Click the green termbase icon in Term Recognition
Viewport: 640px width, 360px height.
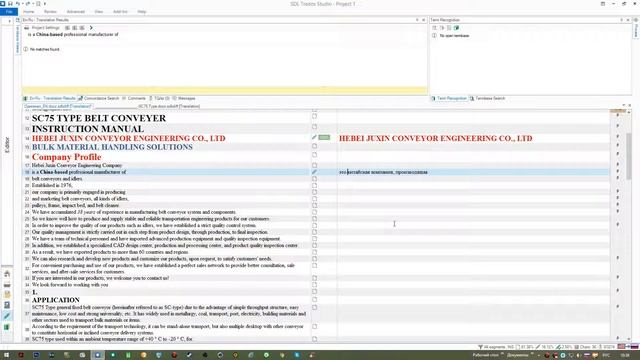[x=456, y=28]
